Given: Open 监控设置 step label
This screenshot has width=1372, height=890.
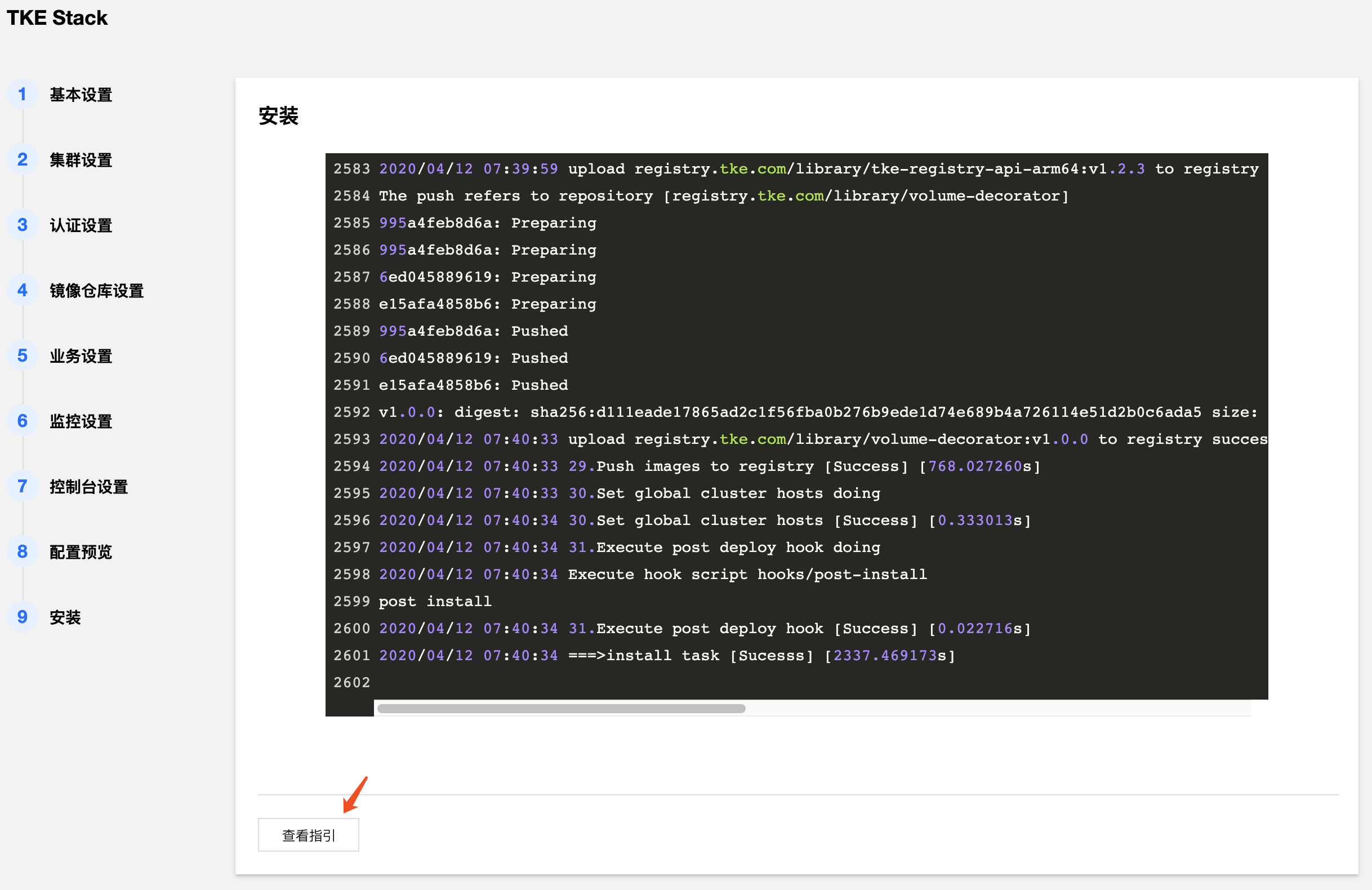Looking at the screenshot, I should tap(81, 421).
